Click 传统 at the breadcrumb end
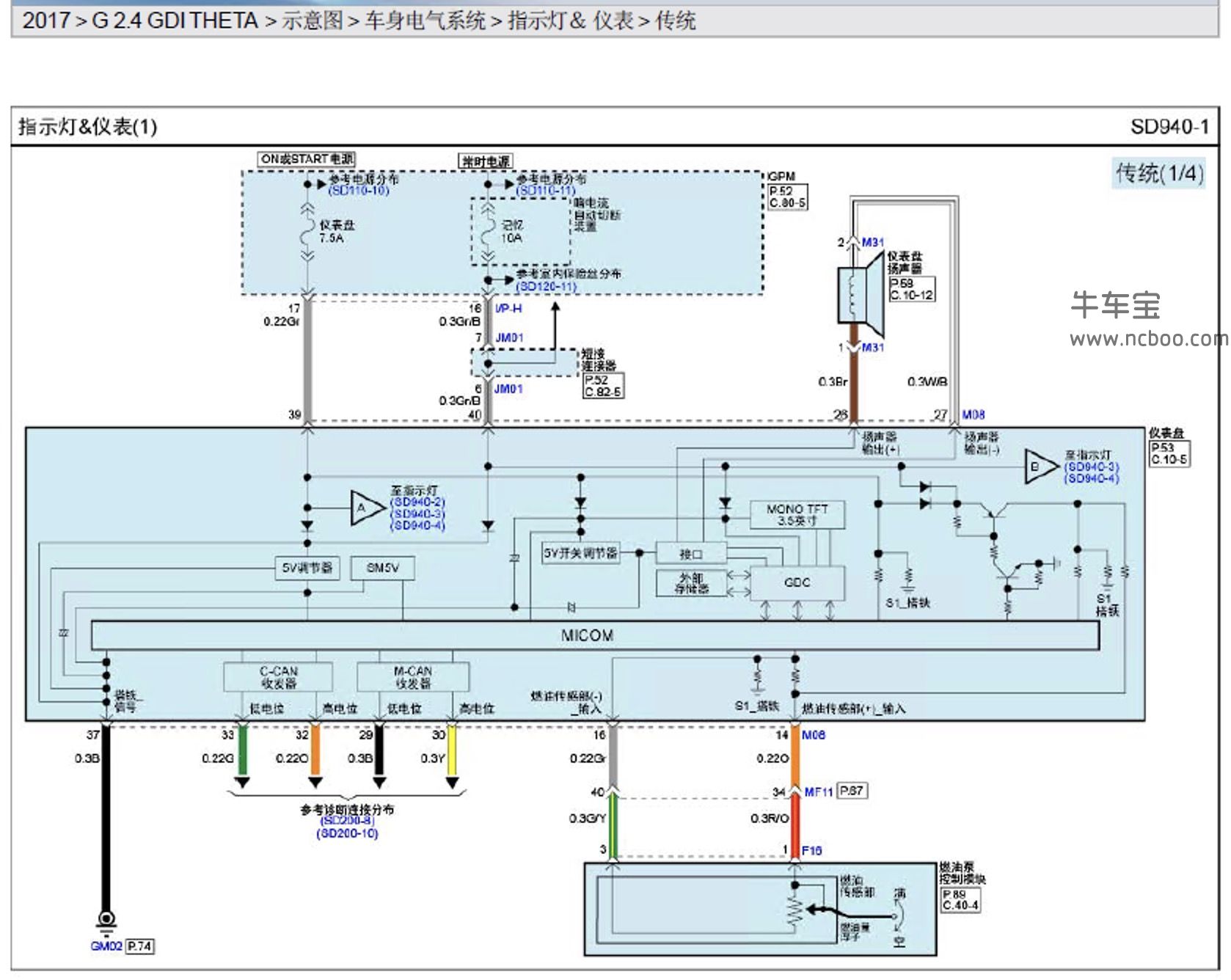 (x=676, y=21)
